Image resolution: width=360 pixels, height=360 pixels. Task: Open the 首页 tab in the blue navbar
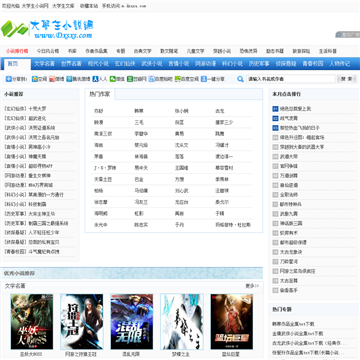pos(13,64)
